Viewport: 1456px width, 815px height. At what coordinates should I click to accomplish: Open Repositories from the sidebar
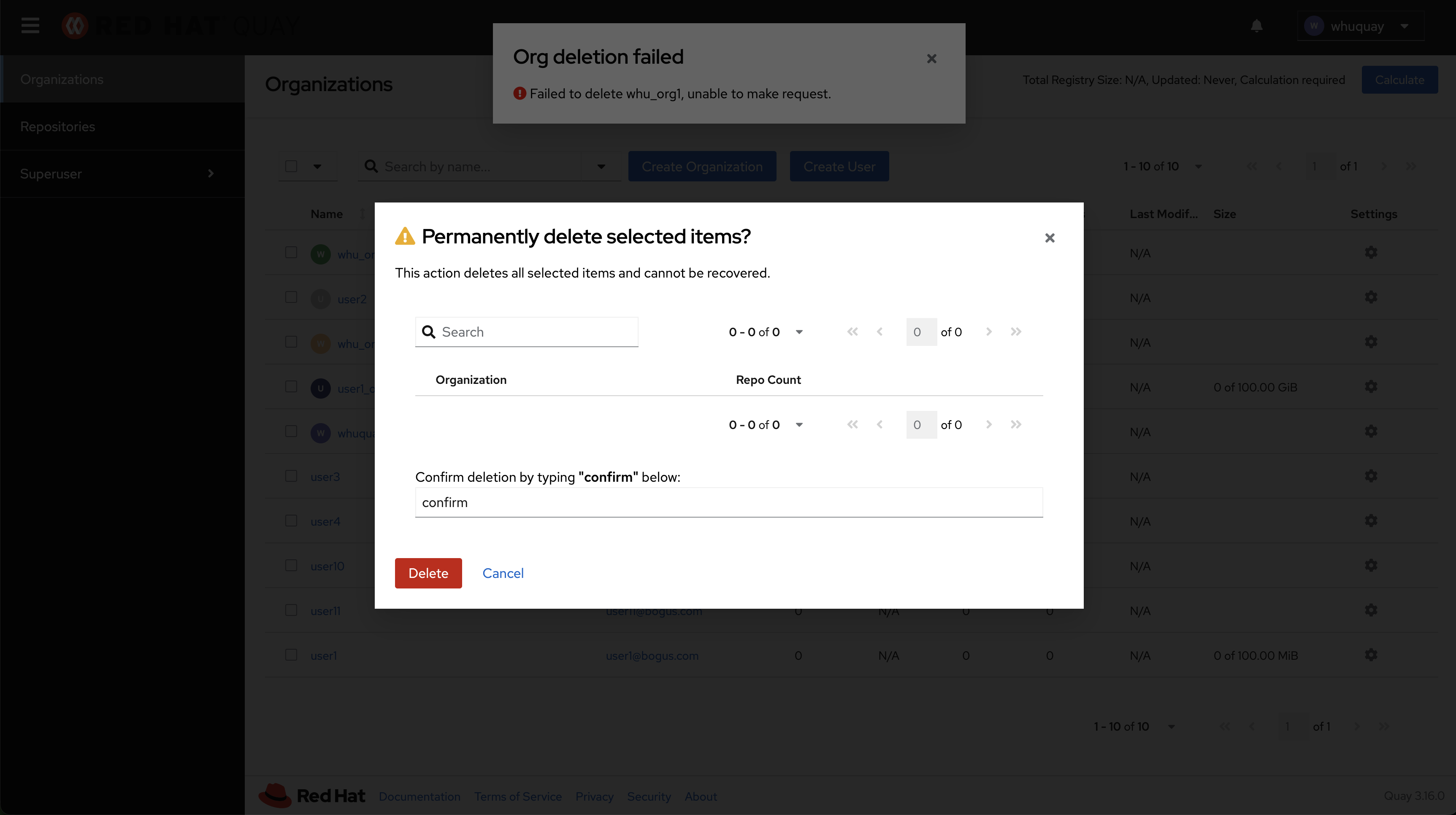pyautogui.click(x=58, y=127)
